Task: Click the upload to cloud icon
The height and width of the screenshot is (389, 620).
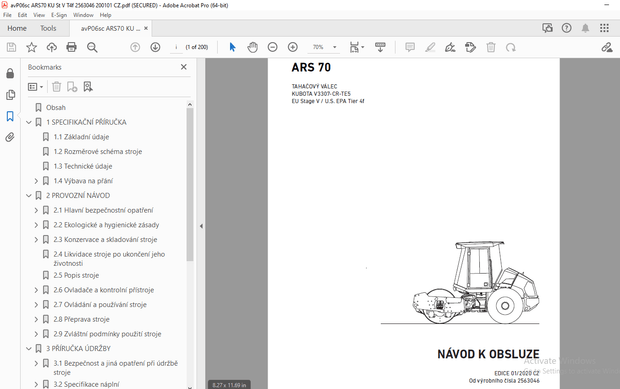Action: 51,47
